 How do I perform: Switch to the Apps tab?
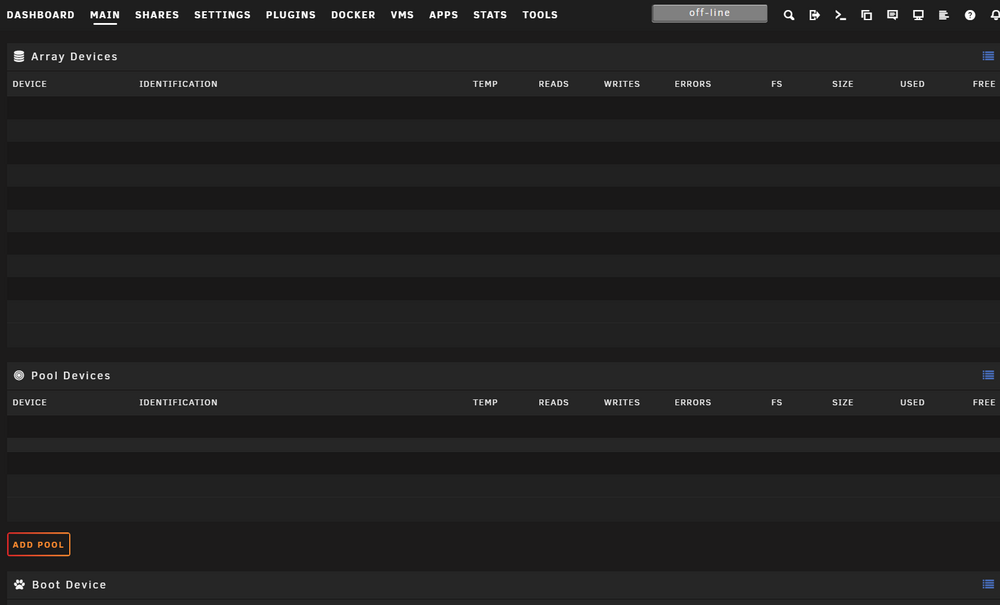(x=443, y=15)
